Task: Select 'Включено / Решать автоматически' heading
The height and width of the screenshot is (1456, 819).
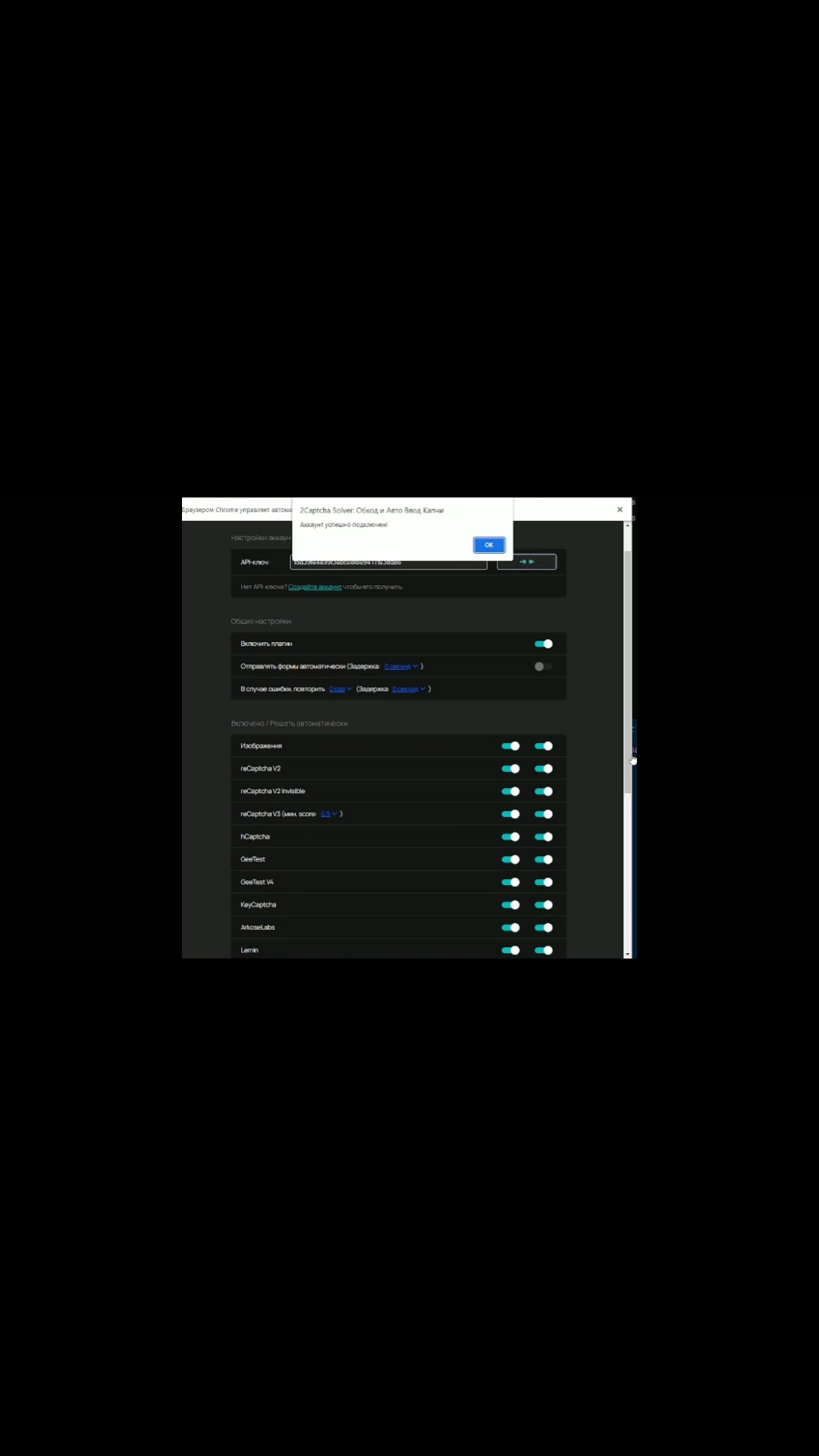Action: pyautogui.click(x=289, y=724)
